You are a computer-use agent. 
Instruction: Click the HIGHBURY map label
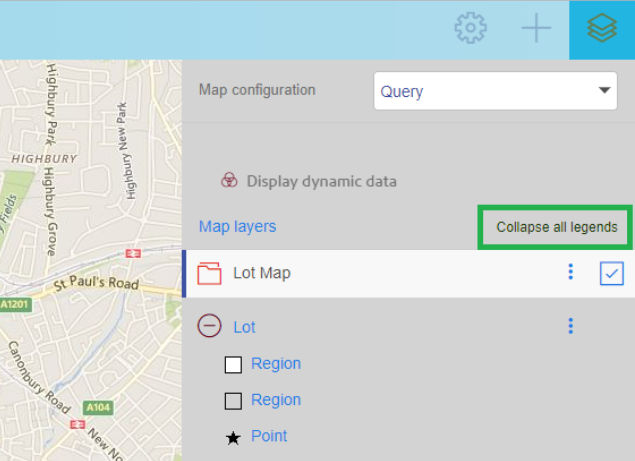(x=44, y=159)
